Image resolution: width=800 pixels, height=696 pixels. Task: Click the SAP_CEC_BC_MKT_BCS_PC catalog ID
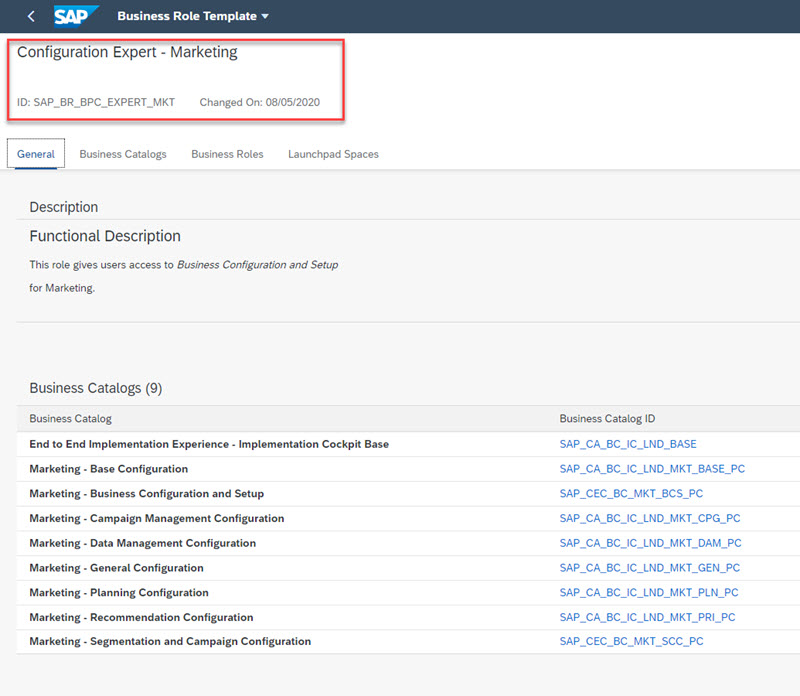pyautogui.click(x=631, y=493)
